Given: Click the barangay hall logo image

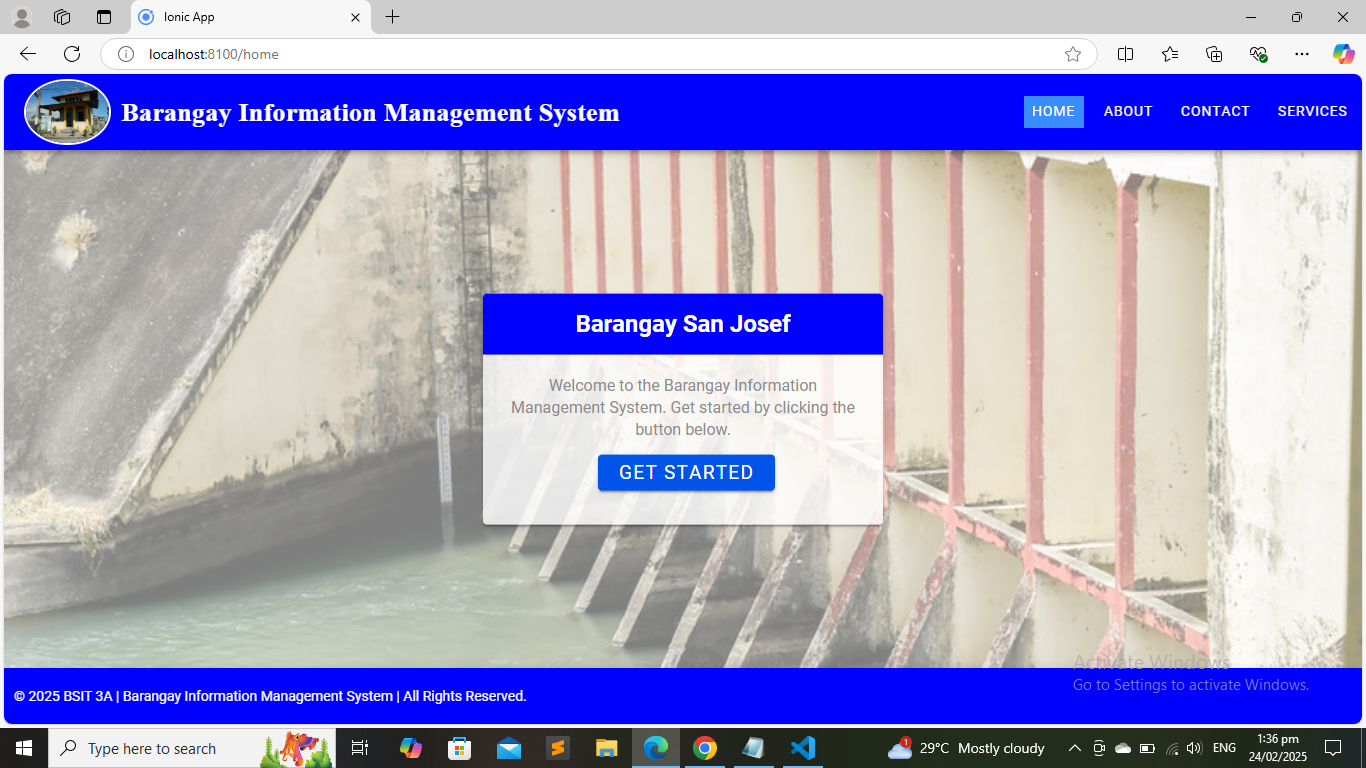Looking at the screenshot, I should (x=67, y=112).
